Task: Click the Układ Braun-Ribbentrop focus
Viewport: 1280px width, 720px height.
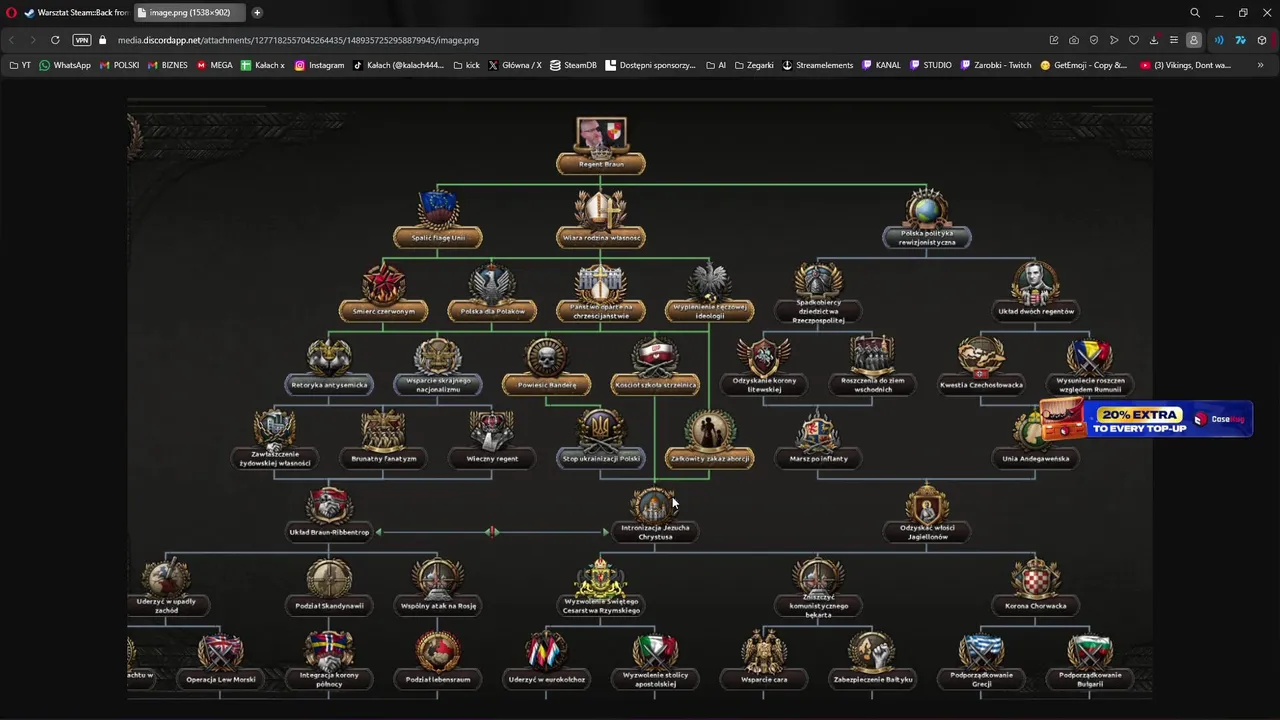Action: tap(329, 513)
